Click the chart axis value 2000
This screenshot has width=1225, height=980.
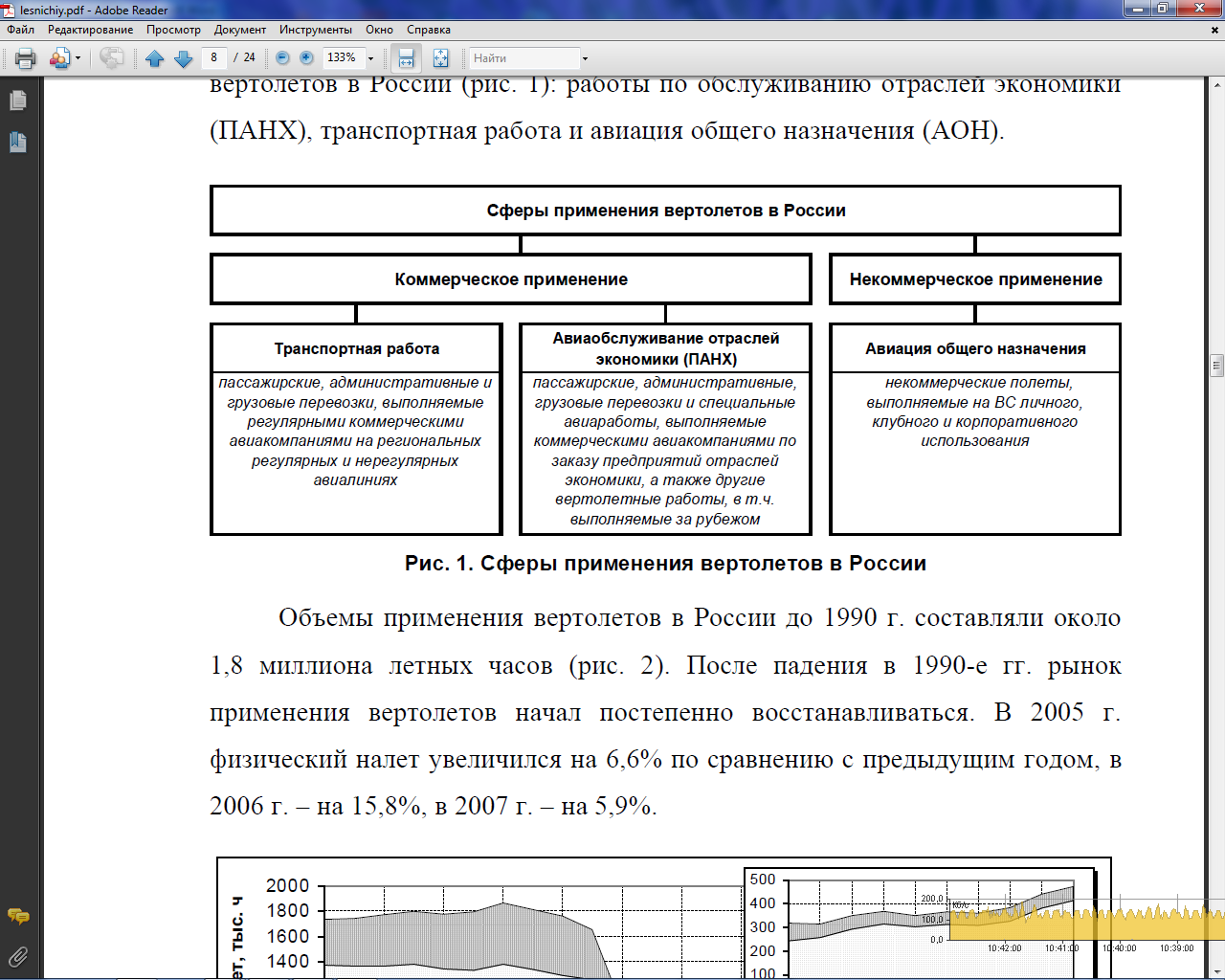[287, 886]
